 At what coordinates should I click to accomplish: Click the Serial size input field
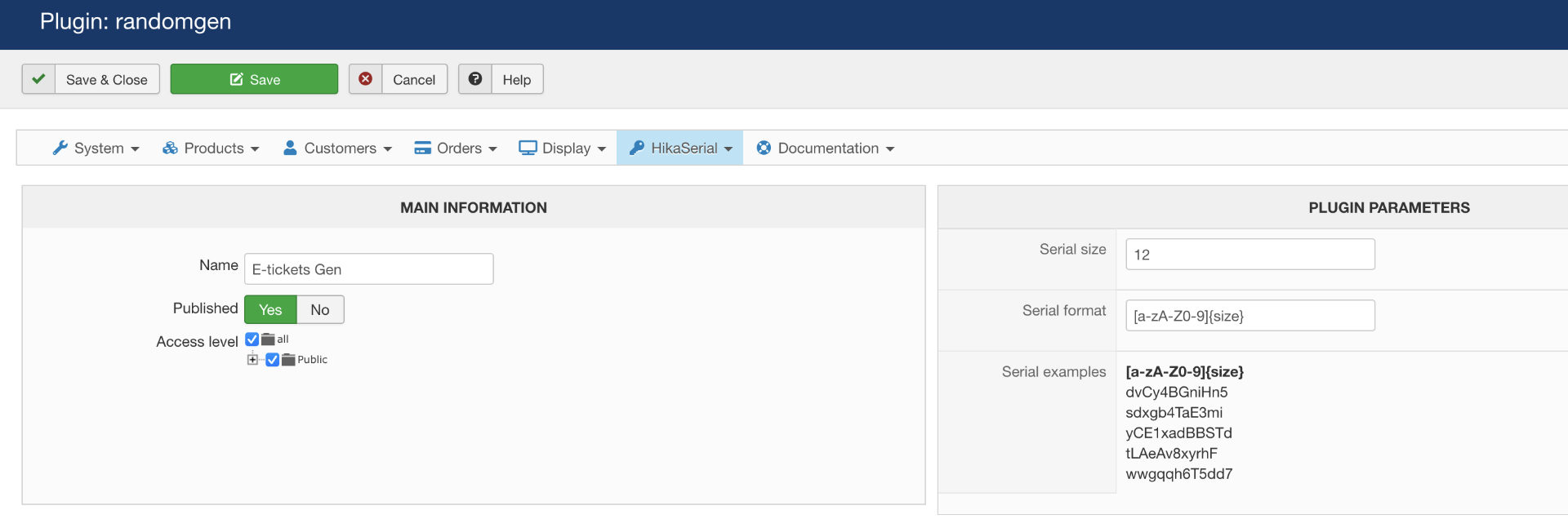click(x=1249, y=255)
